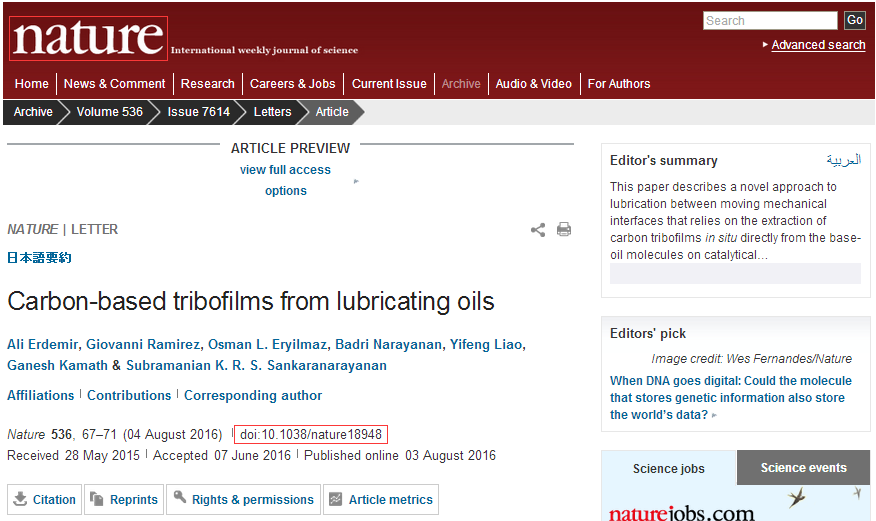Click the Search input field
This screenshot has width=876, height=521.
(x=770, y=21)
